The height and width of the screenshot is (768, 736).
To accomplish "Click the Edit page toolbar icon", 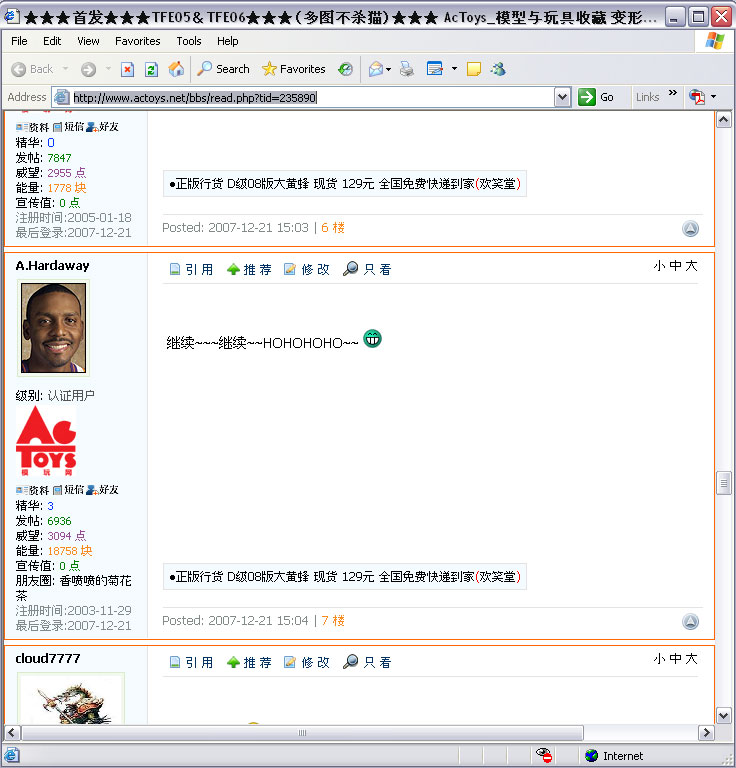I will tap(434, 69).
